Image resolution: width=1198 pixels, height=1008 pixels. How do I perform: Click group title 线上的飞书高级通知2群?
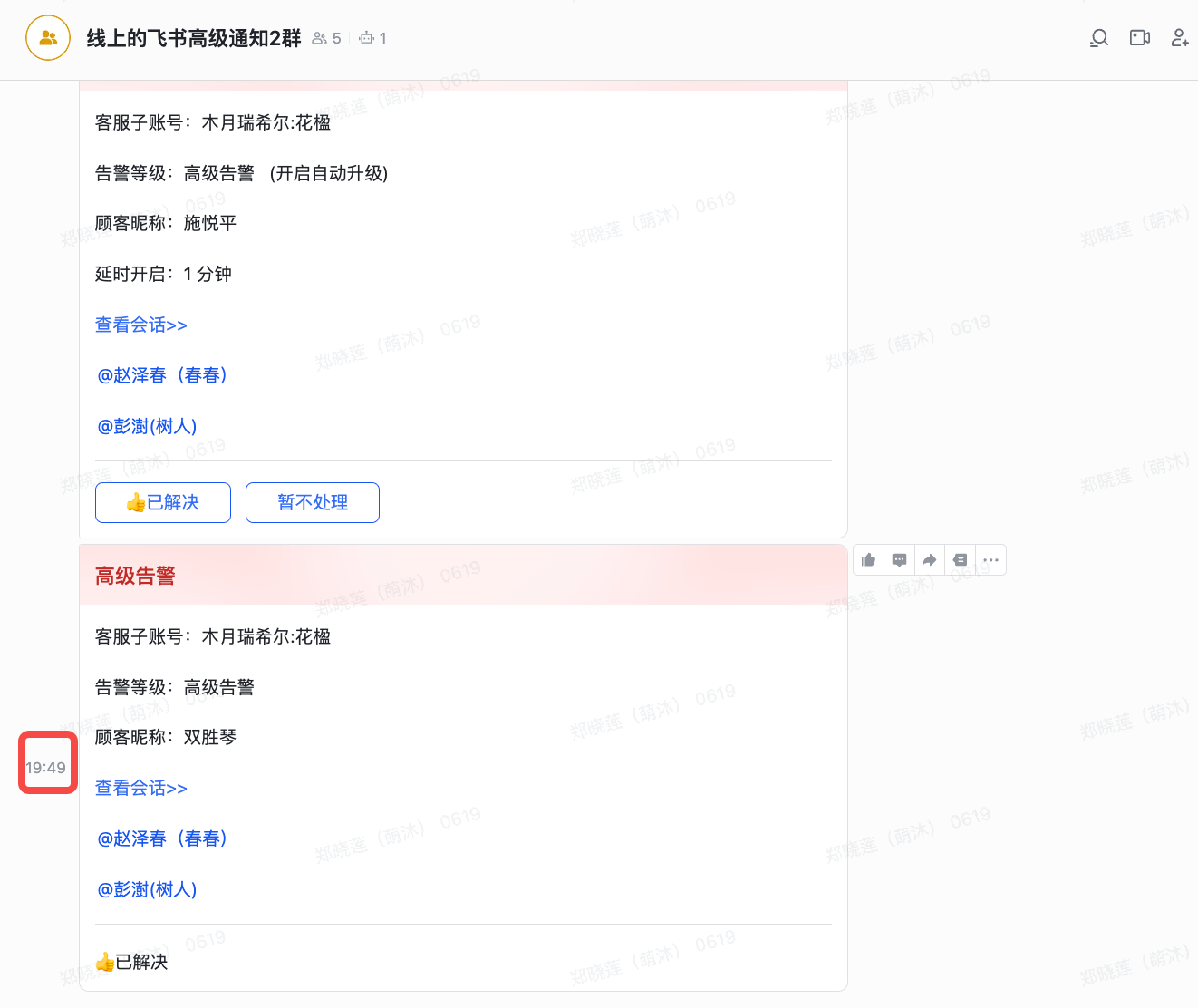tap(194, 38)
